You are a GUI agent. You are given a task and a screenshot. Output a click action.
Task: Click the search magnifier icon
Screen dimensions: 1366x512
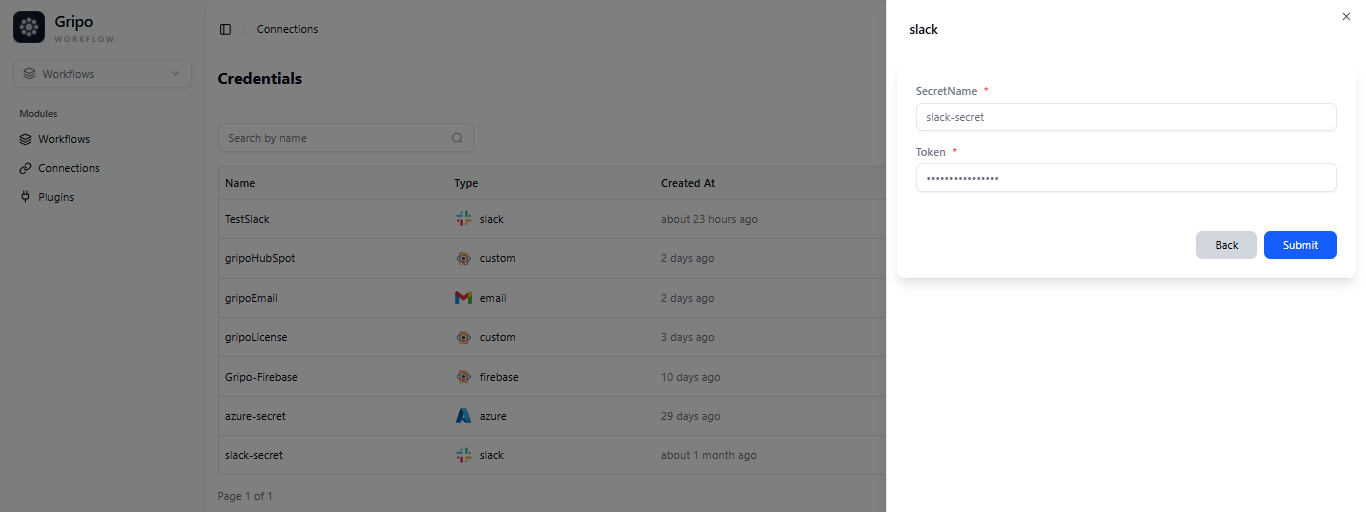coord(457,138)
